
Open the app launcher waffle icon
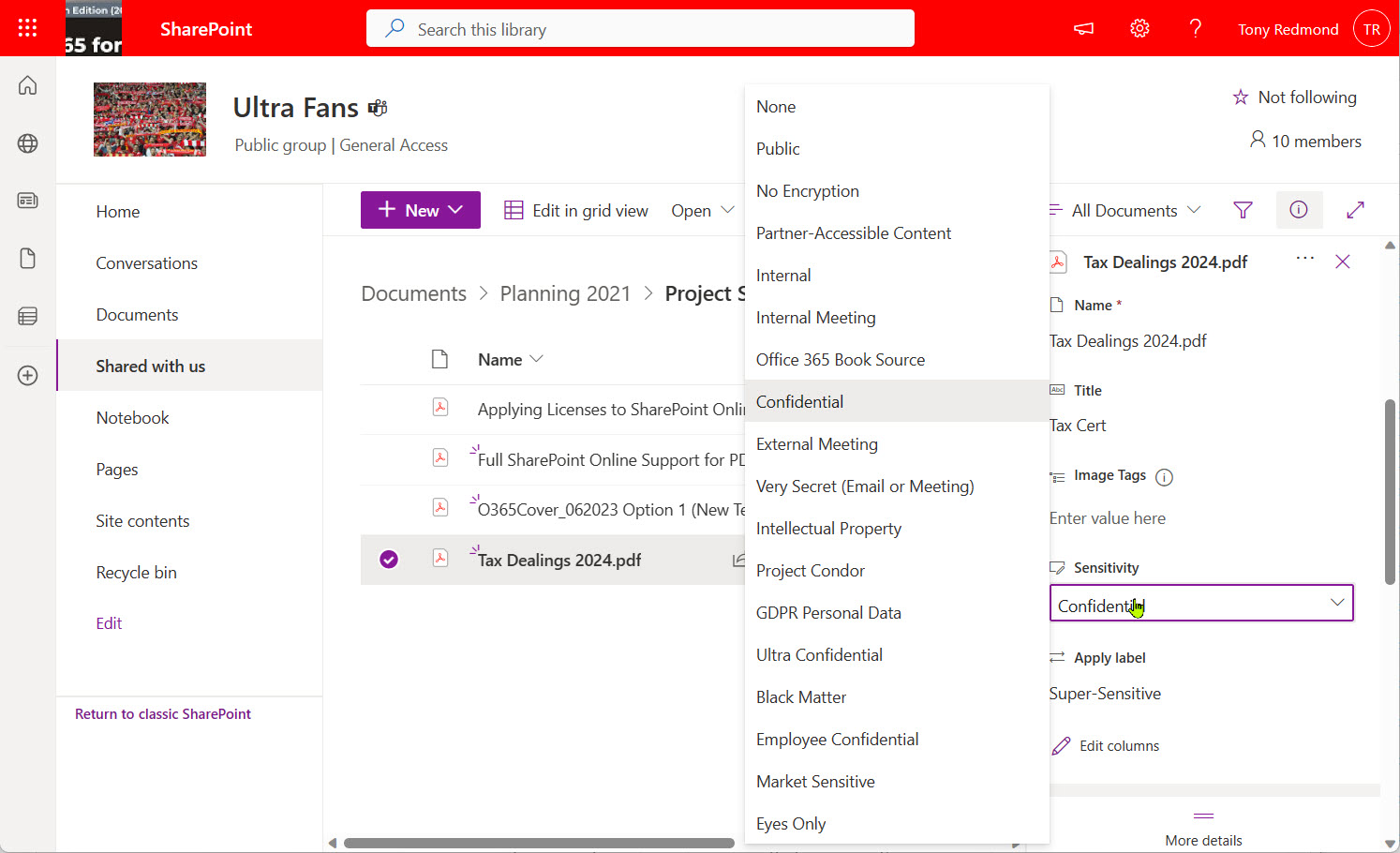click(27, 28)
